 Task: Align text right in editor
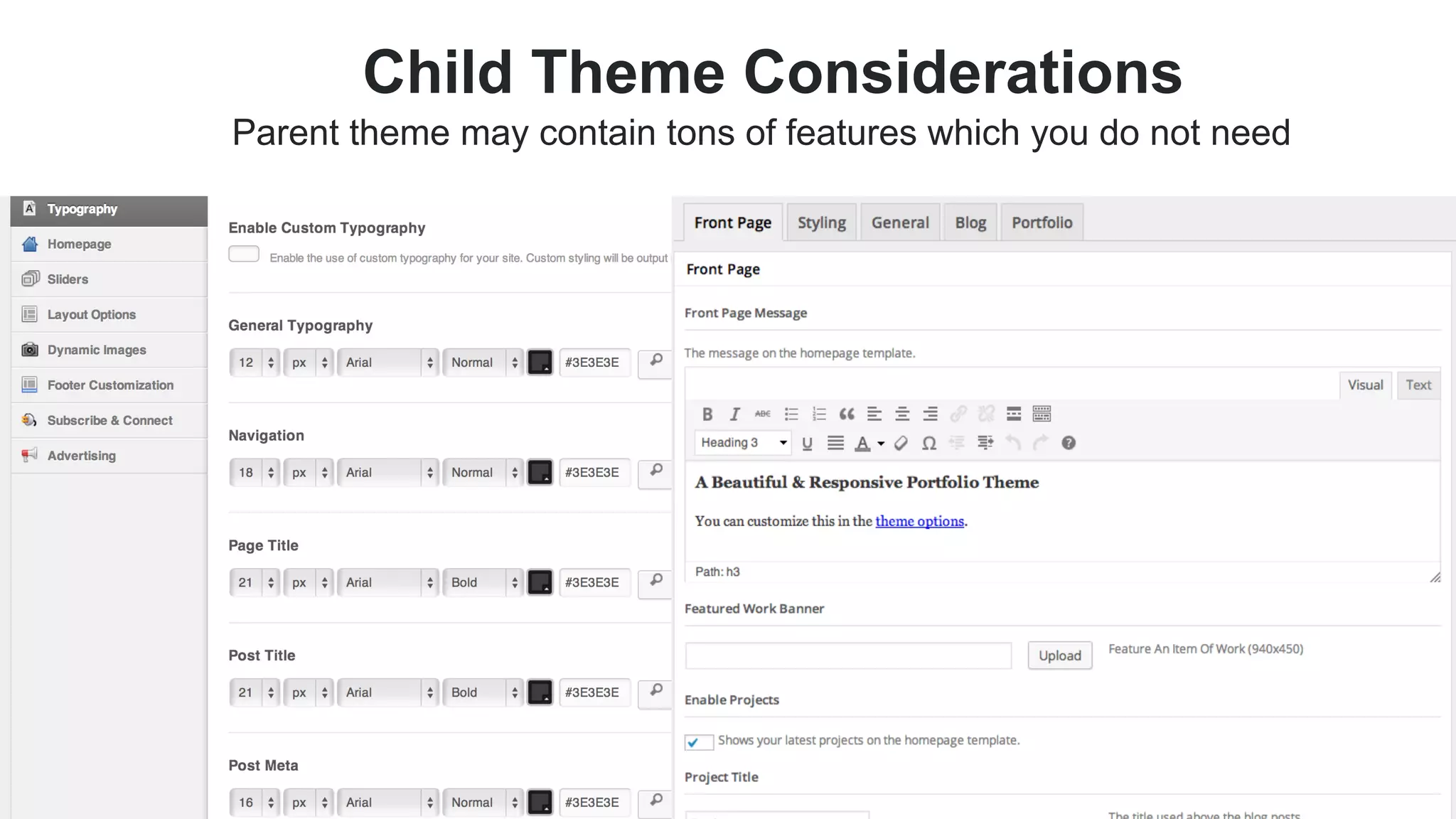[930, 414]
